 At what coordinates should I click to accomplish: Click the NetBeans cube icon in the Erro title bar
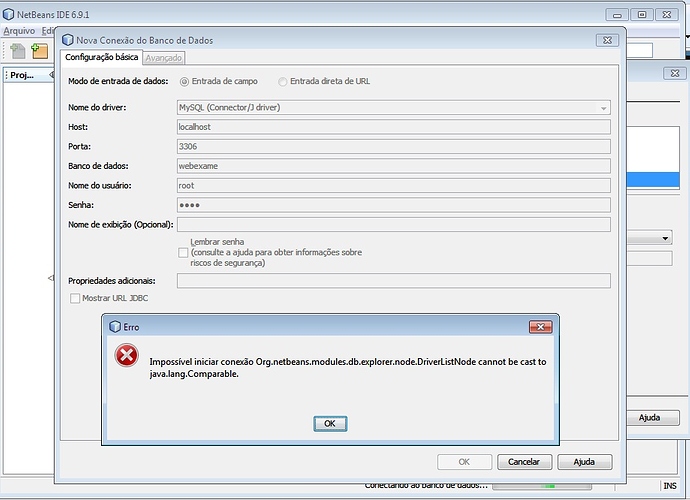(115, 327)
